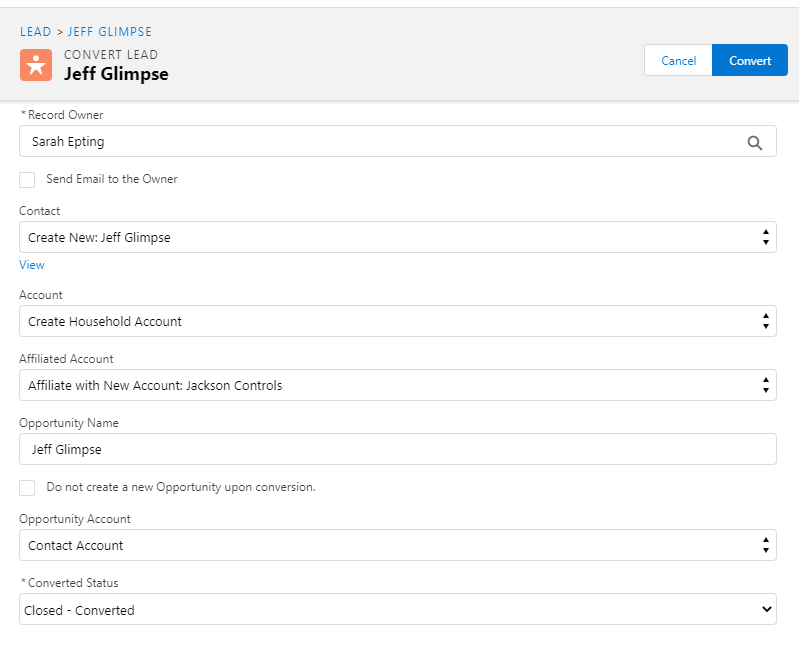
Task: Open the Converted Status select list
Action: pos(397,609)
